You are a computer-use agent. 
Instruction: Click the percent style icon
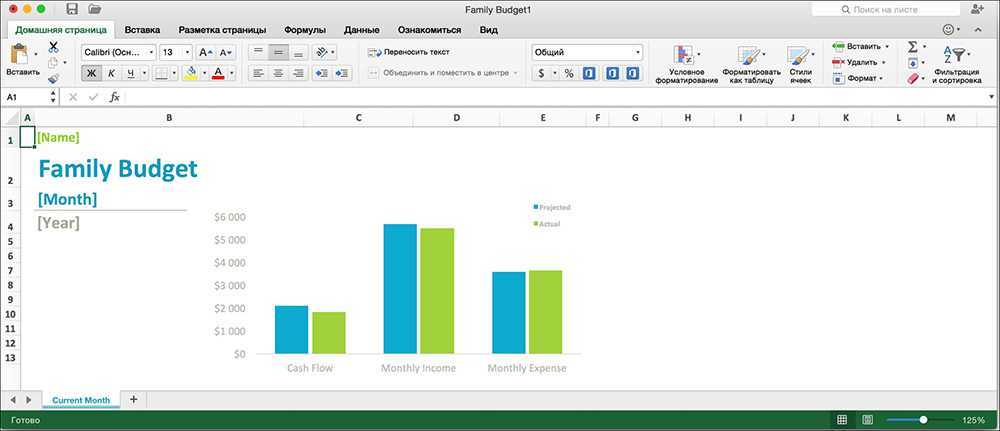568,73
